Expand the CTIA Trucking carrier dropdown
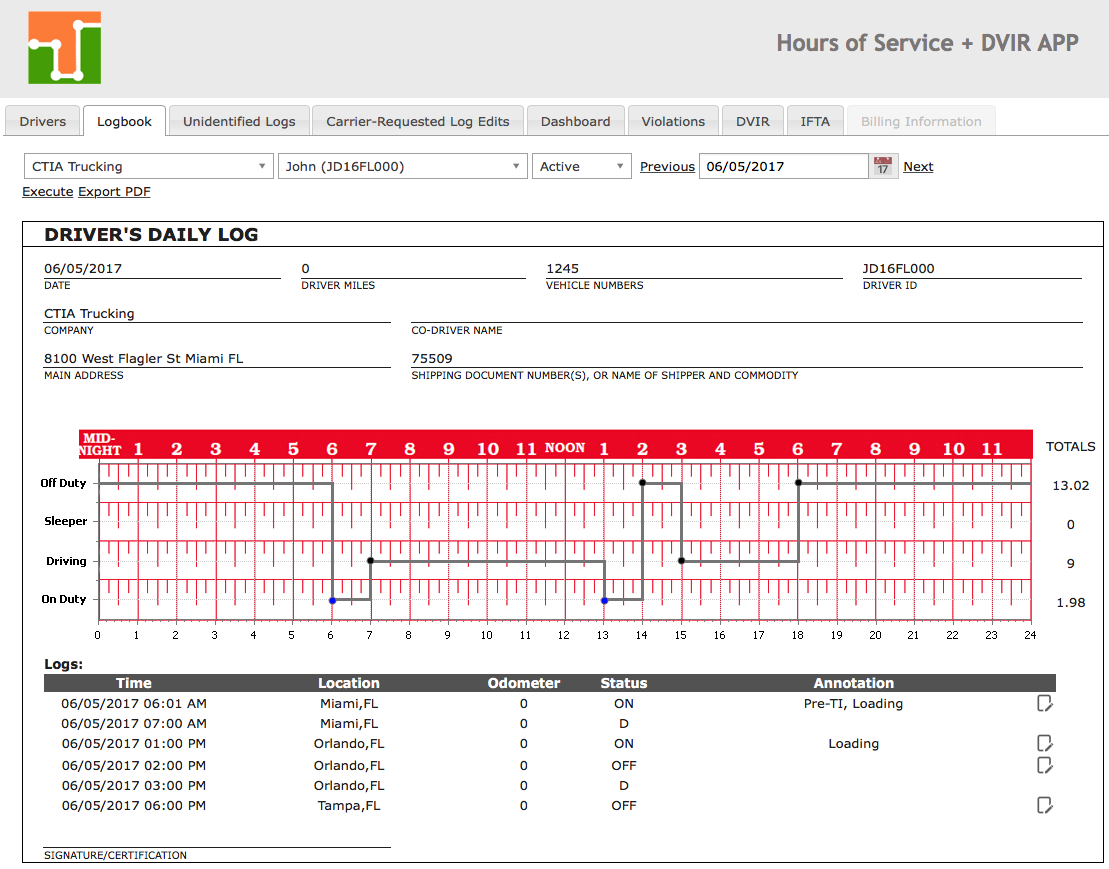 coord(148,167)
